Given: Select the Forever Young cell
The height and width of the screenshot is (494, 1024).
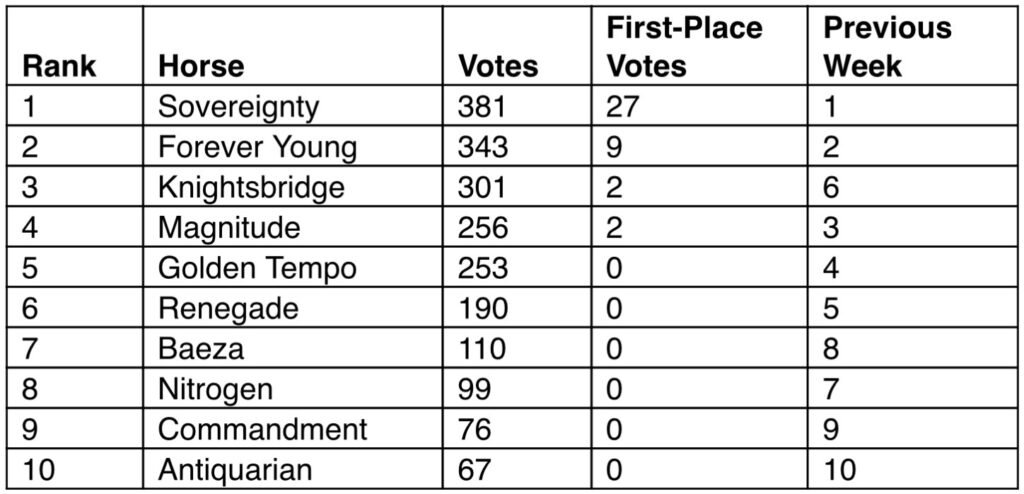Looking at the screenshot, I should pos(293,146).
